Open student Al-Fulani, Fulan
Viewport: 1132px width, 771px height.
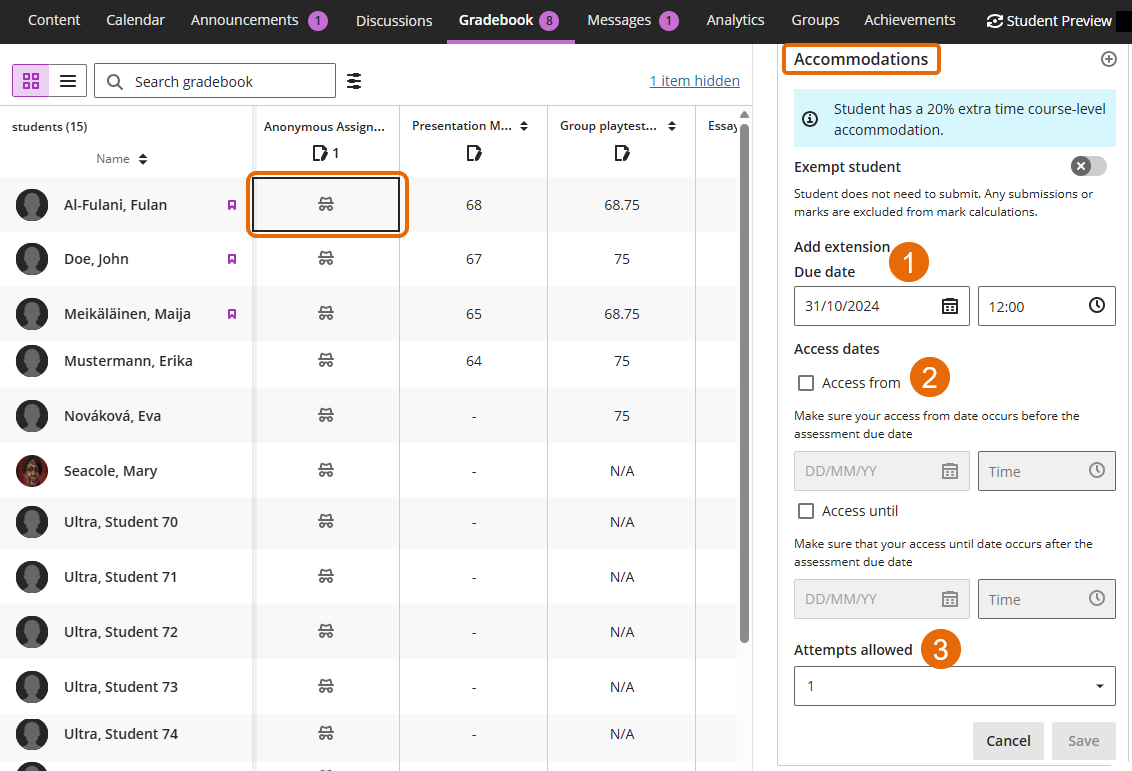pos(116,205)
